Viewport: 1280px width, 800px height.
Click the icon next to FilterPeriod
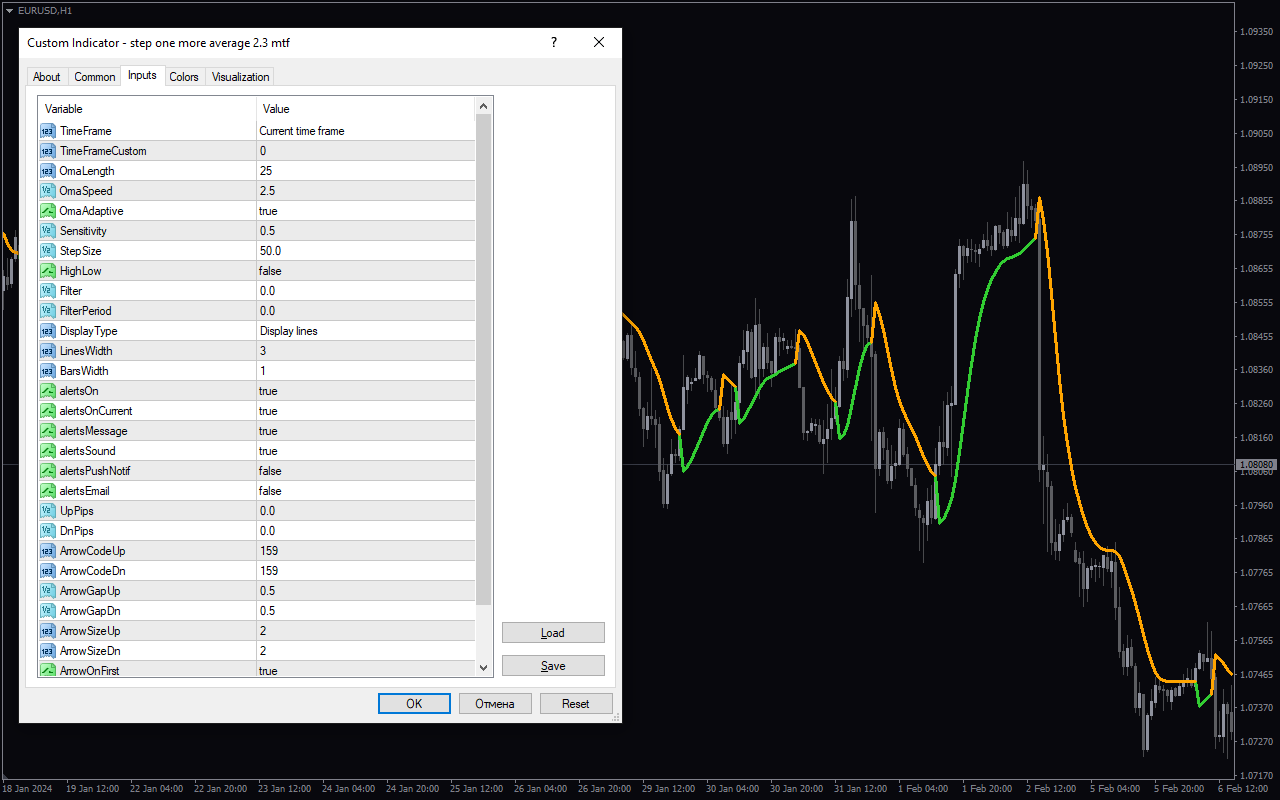point(47,311)
